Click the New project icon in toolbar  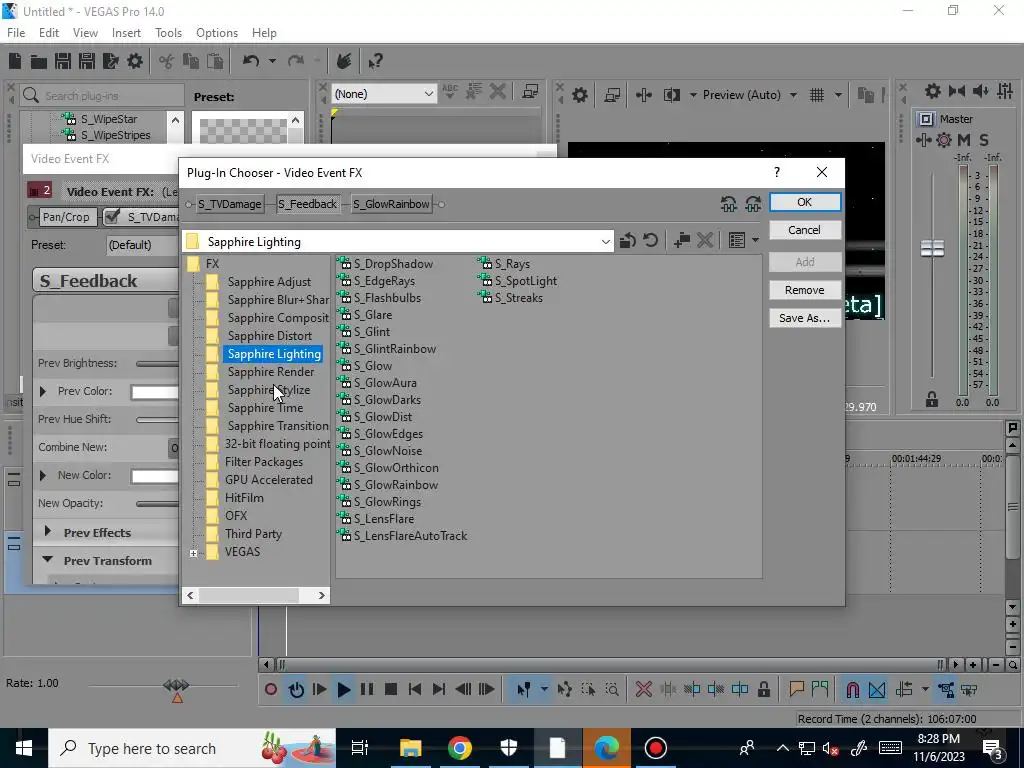pos(15,61)
